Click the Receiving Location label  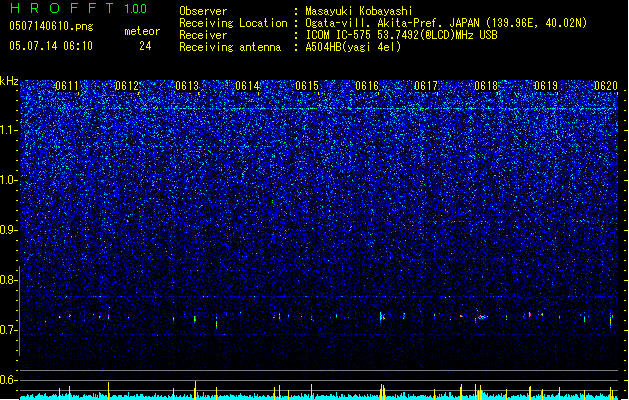(x=233, y=23)
